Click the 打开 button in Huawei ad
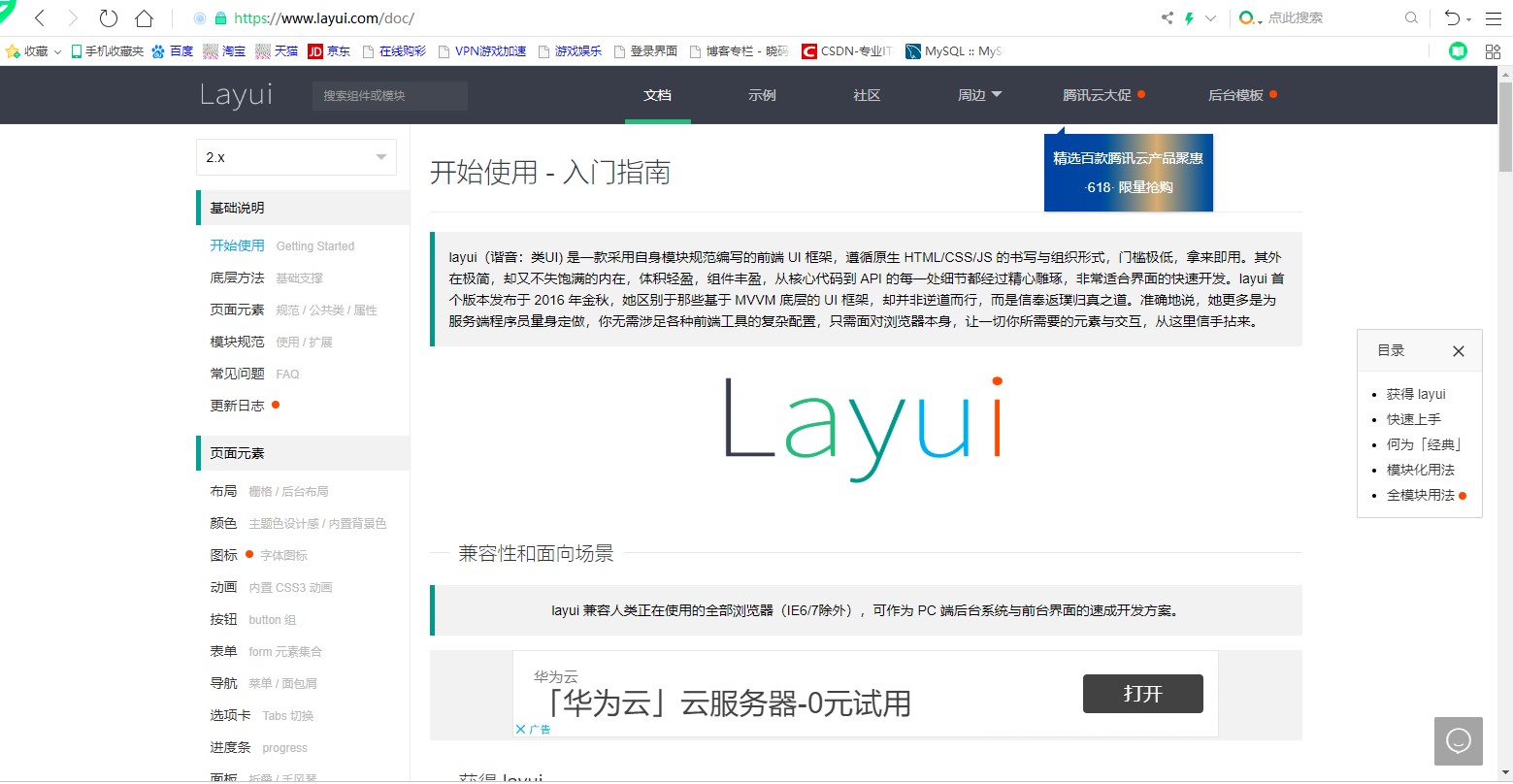1513x784 pixels. pos(1142,694)
